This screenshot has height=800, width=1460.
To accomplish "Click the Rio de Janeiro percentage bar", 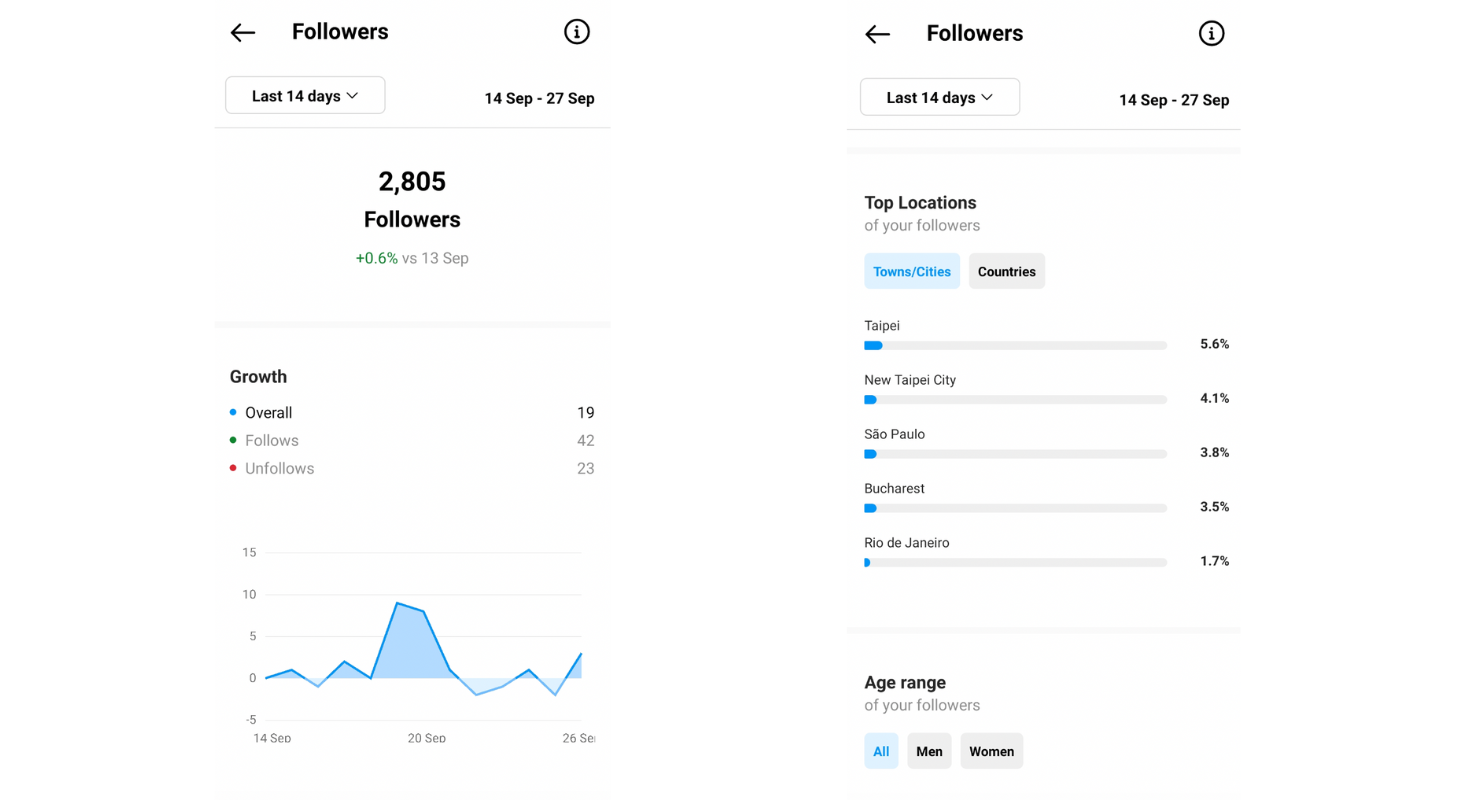I will point(1015,562).
